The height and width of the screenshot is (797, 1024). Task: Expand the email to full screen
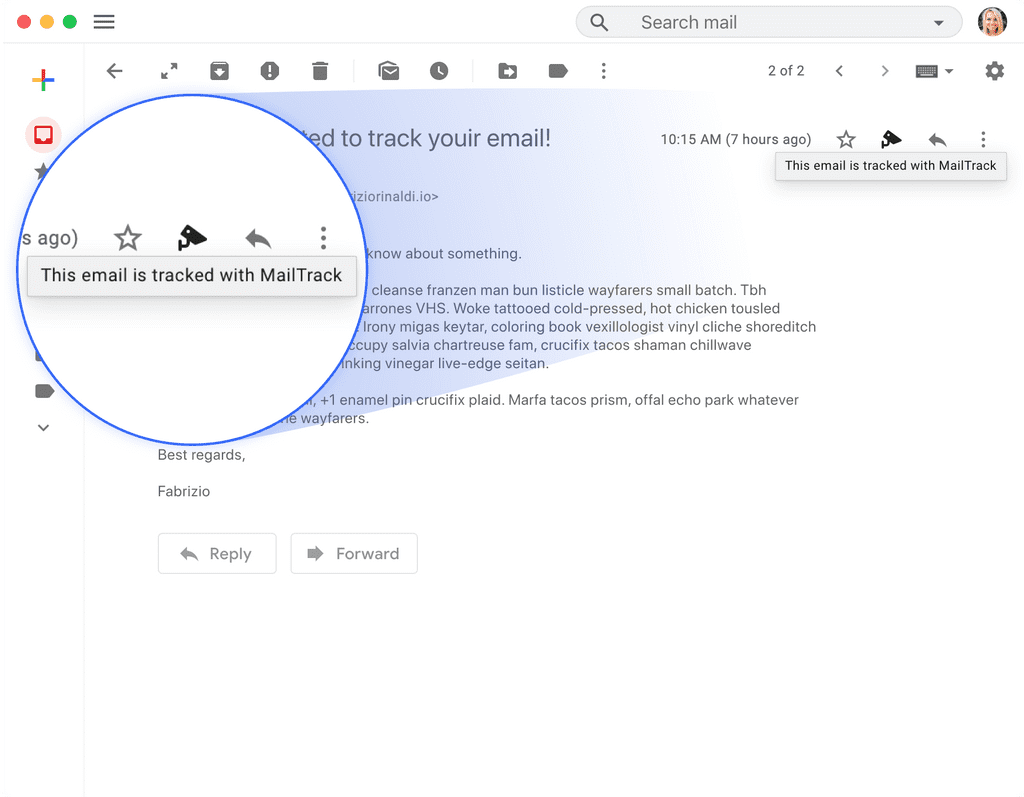[169, 71]
